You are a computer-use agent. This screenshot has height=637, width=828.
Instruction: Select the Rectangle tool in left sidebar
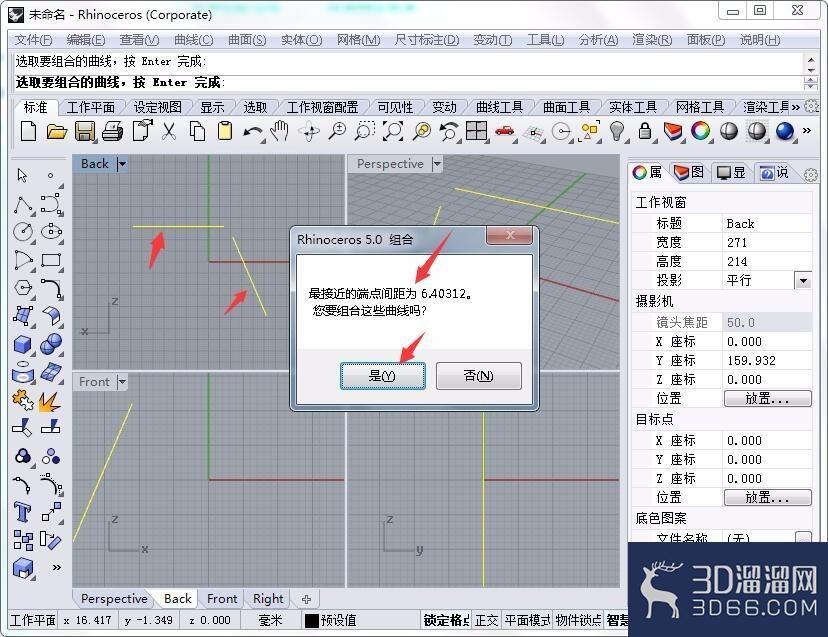[x=51, y=260]
